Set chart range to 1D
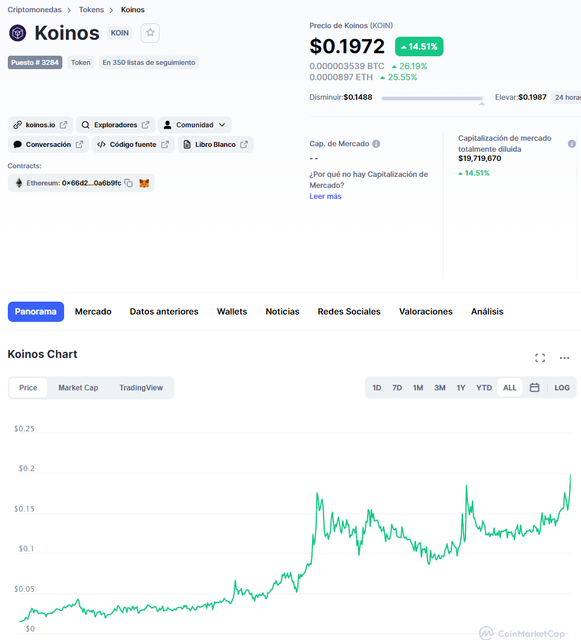 (376, 388)
